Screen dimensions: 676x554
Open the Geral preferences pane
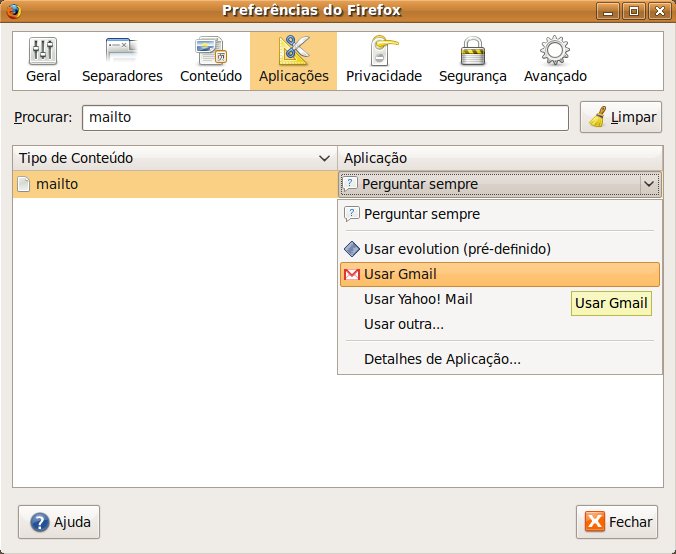[43, 61]
